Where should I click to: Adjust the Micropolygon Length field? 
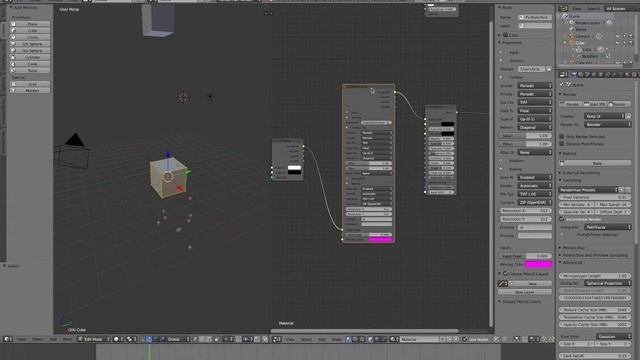pos(595,276)
